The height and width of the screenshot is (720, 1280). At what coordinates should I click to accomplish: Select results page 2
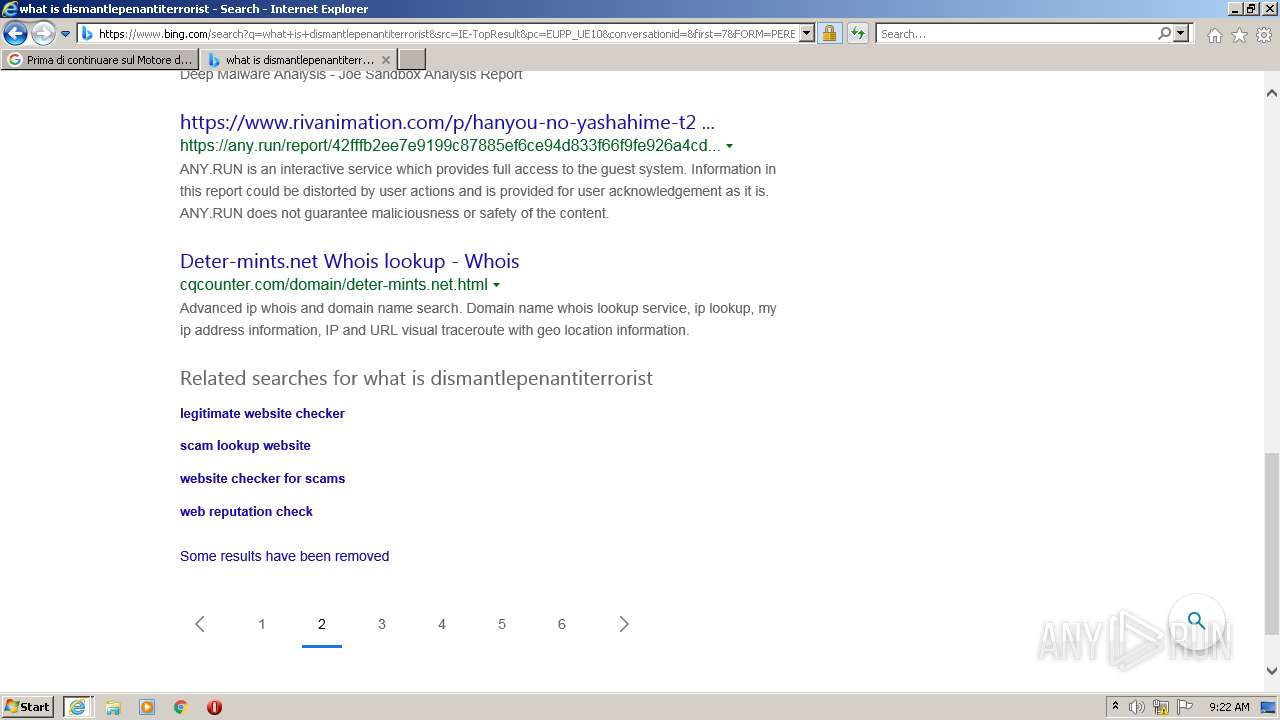click(x=322, y=624)
